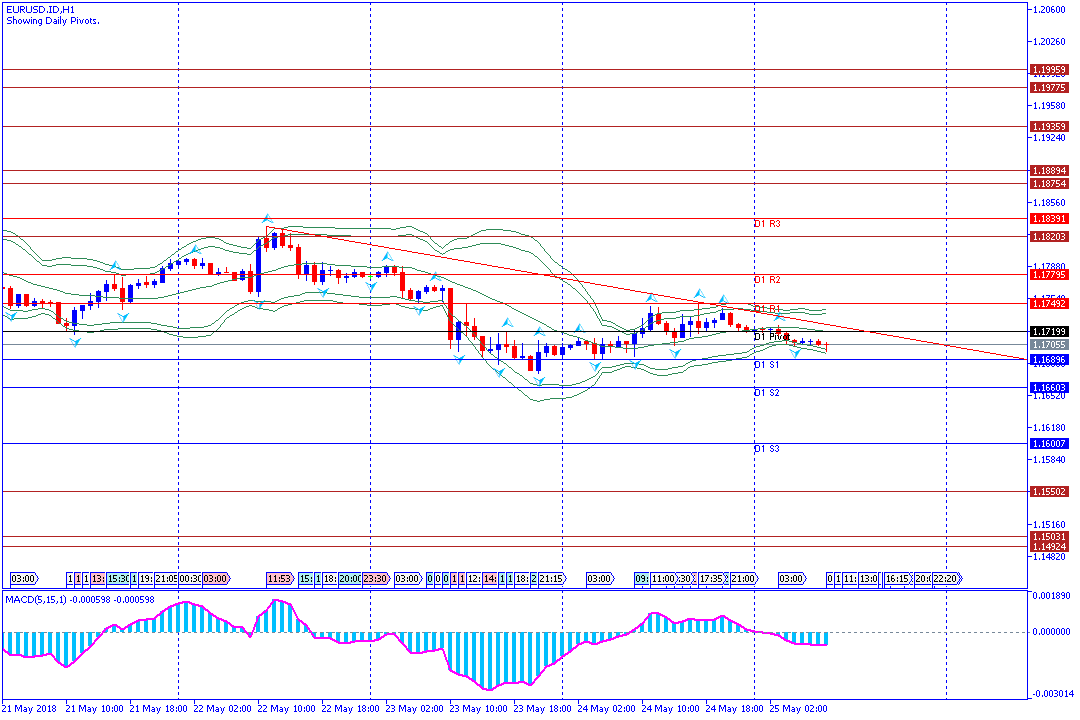Click the 1.19775 price level label
Image resolution: width=1080 pixels, height=720 pixels.
[1049, 88]
